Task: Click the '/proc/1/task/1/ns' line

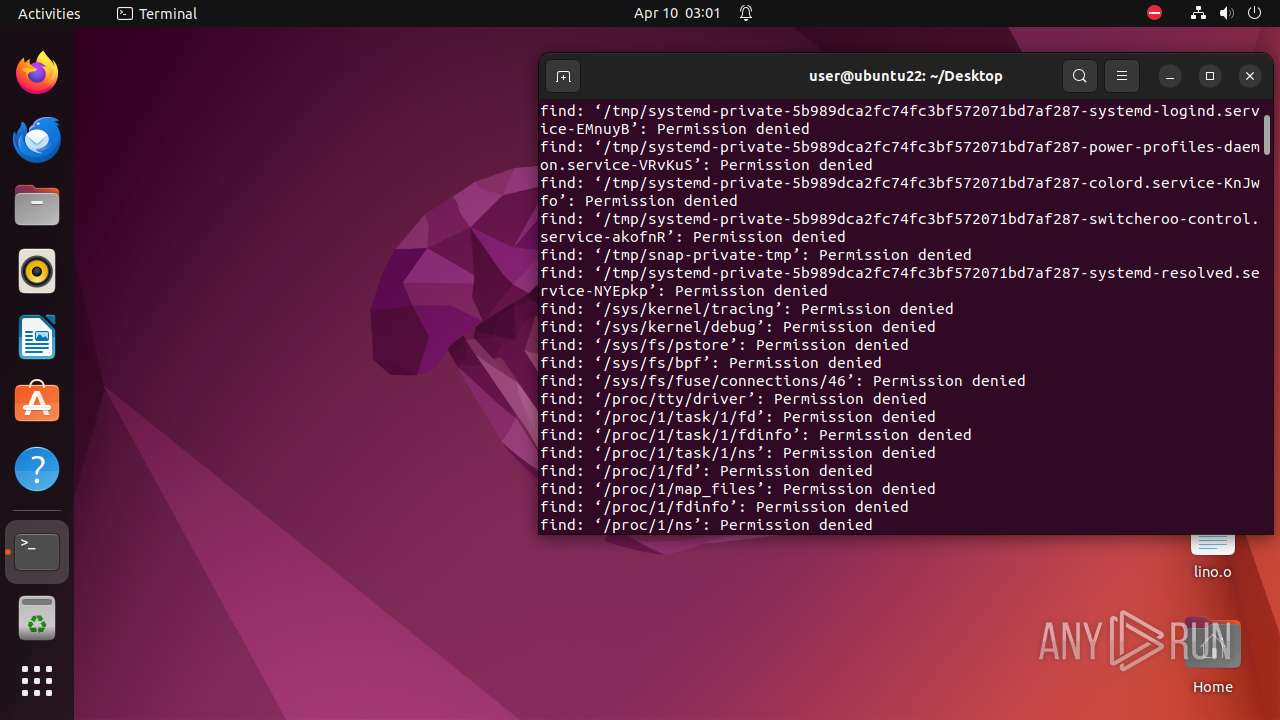Action: pyautogui.click(x=738, y=453)
